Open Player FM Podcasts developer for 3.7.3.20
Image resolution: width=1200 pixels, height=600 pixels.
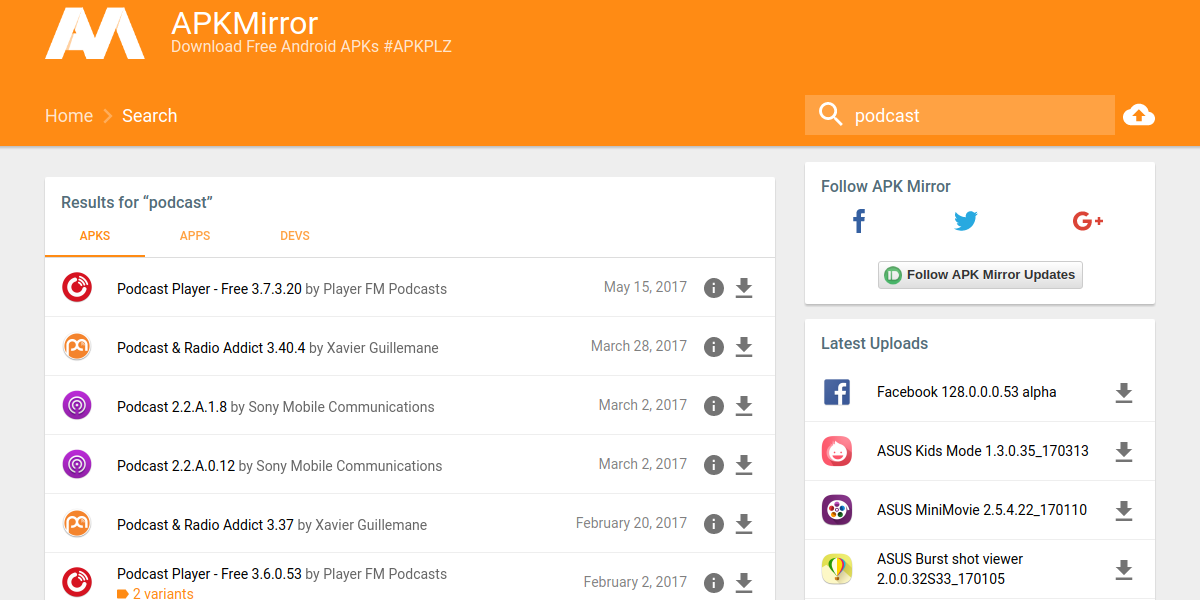coord(384,289)
